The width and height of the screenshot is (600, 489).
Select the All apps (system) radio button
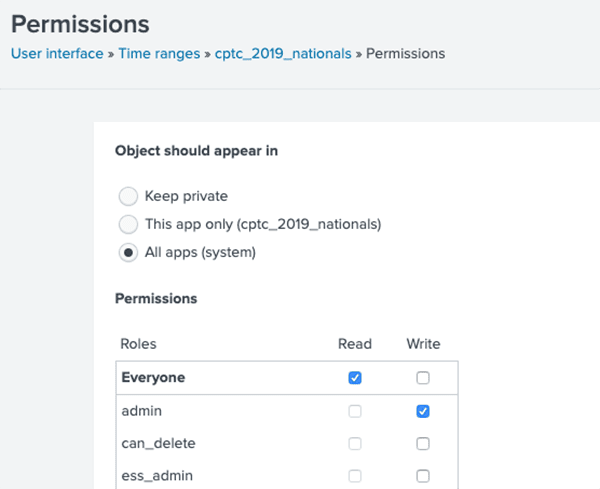(128, 253)
